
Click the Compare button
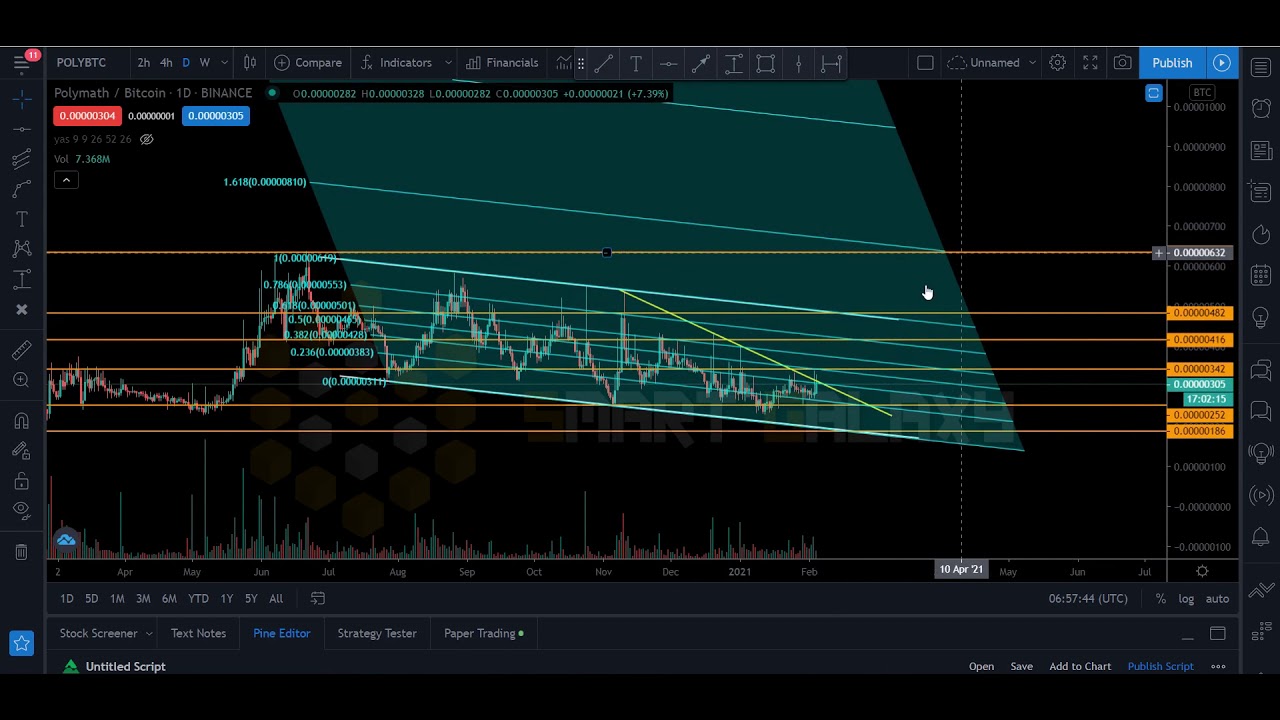pyautogui.click(x=308, y=62)
